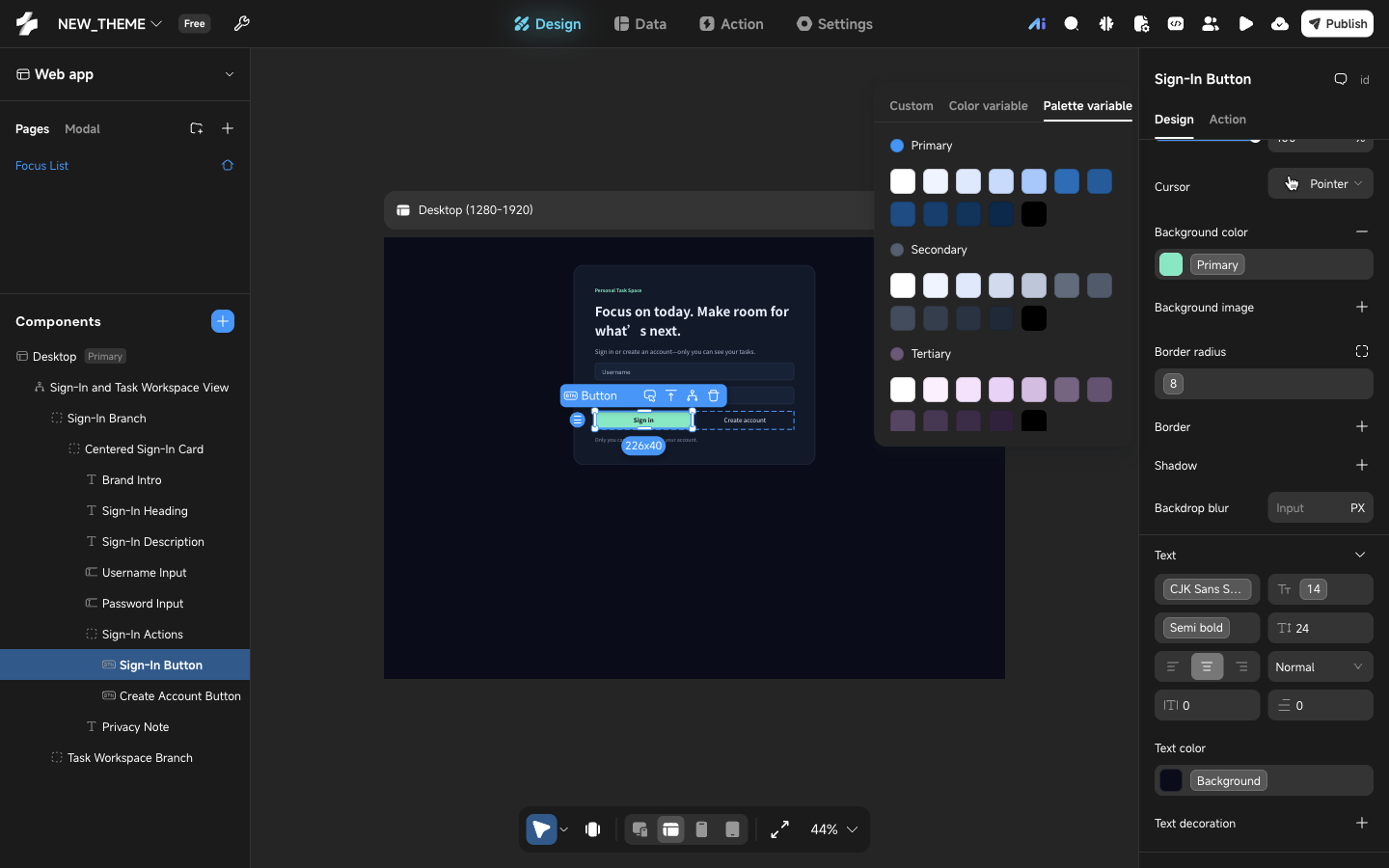
Task: Open the Normal text style dropdown
Action: 1321,666
